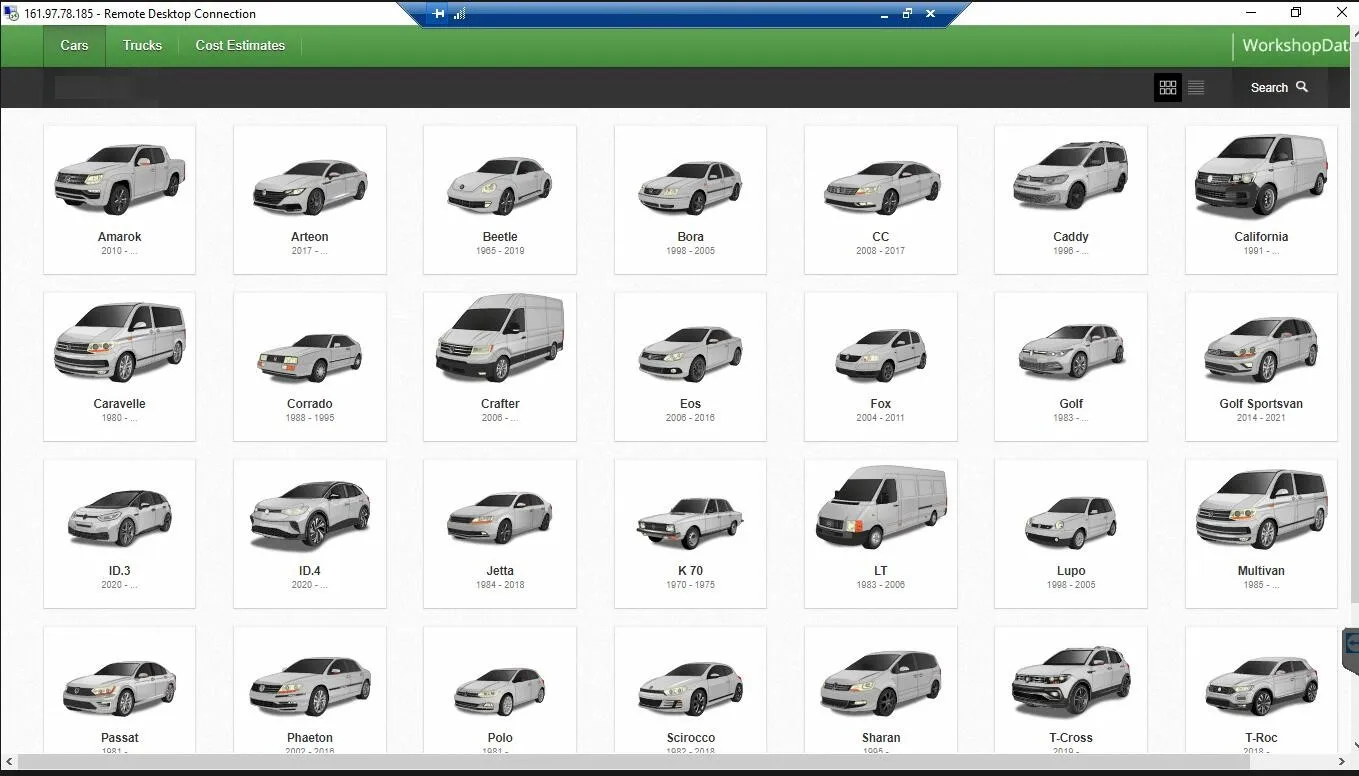Screen dimensions: 1359x776
Task: Open the blue side panel tab at the right edge
Action: click(1351, 643)
